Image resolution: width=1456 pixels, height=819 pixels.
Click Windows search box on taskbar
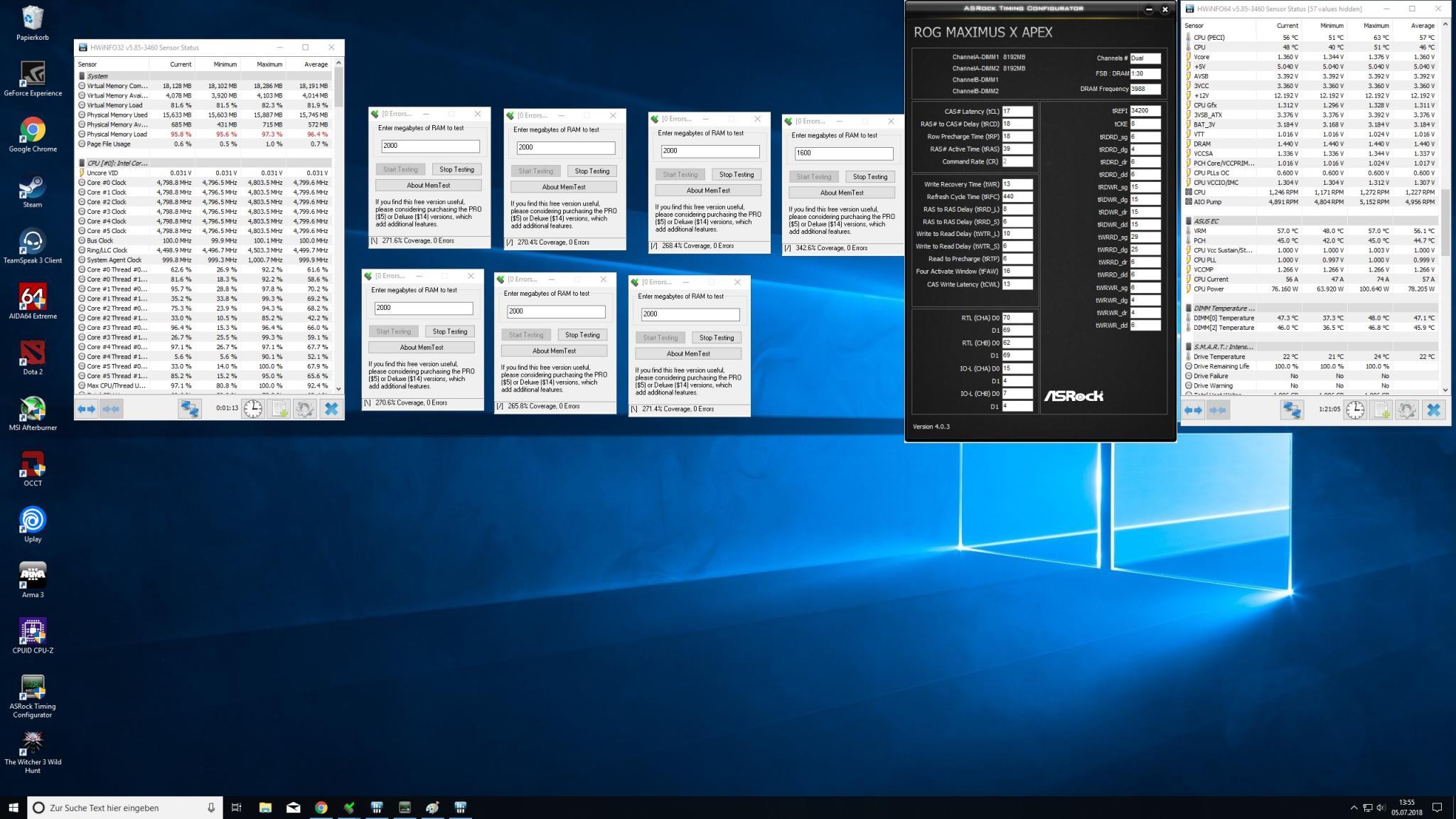[x=126, y=808]
